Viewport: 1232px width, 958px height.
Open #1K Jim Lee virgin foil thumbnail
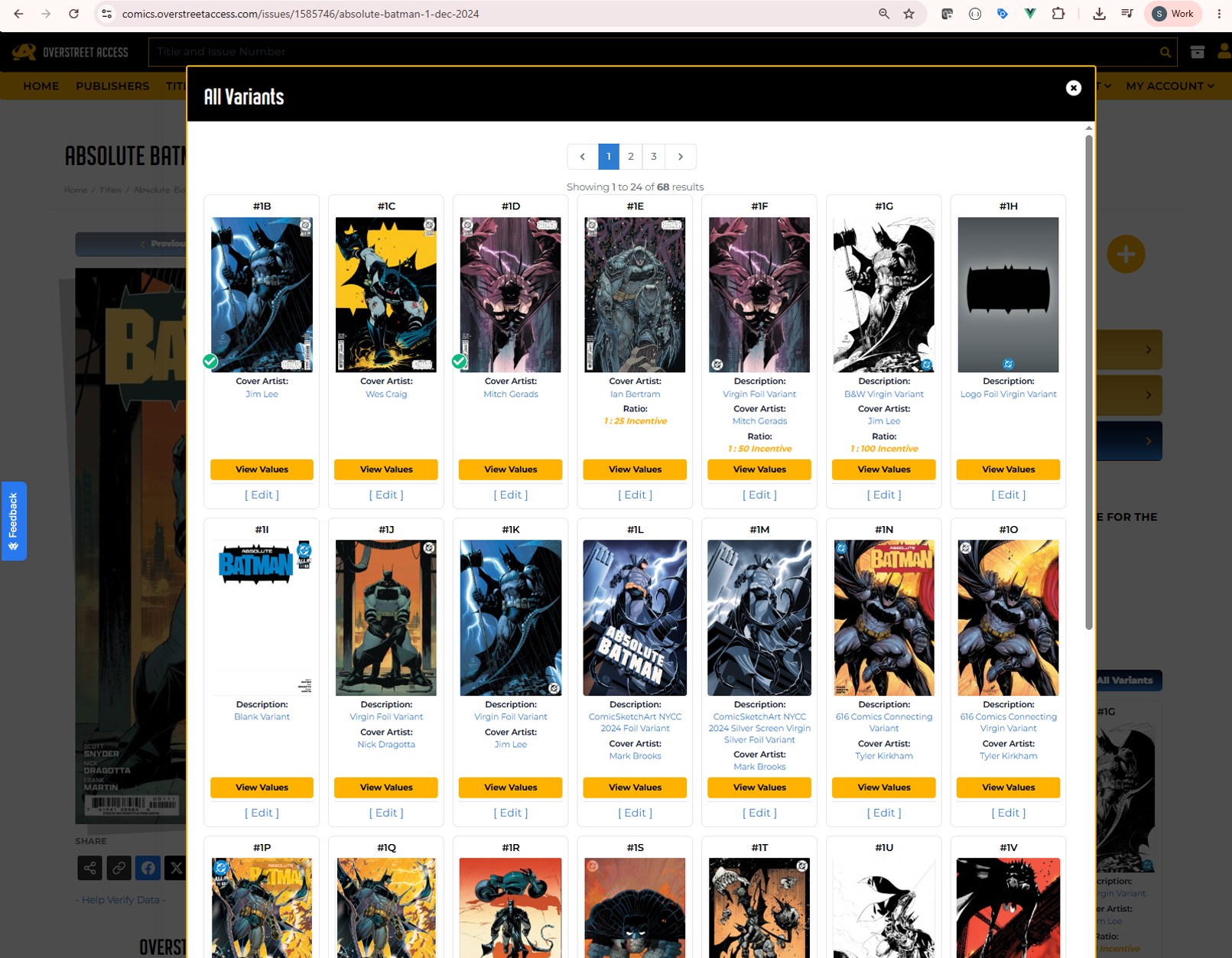[511, 618]
